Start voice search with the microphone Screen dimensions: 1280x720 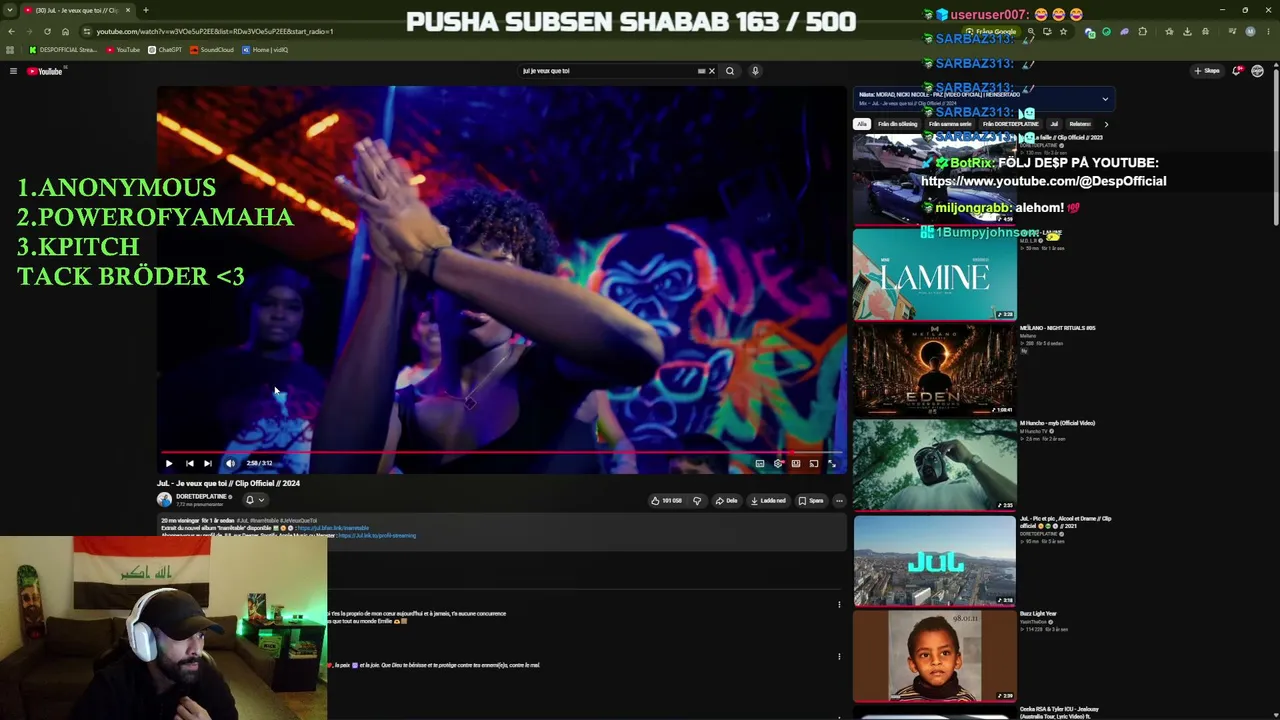pyautogui.click(x=755, y=71)
